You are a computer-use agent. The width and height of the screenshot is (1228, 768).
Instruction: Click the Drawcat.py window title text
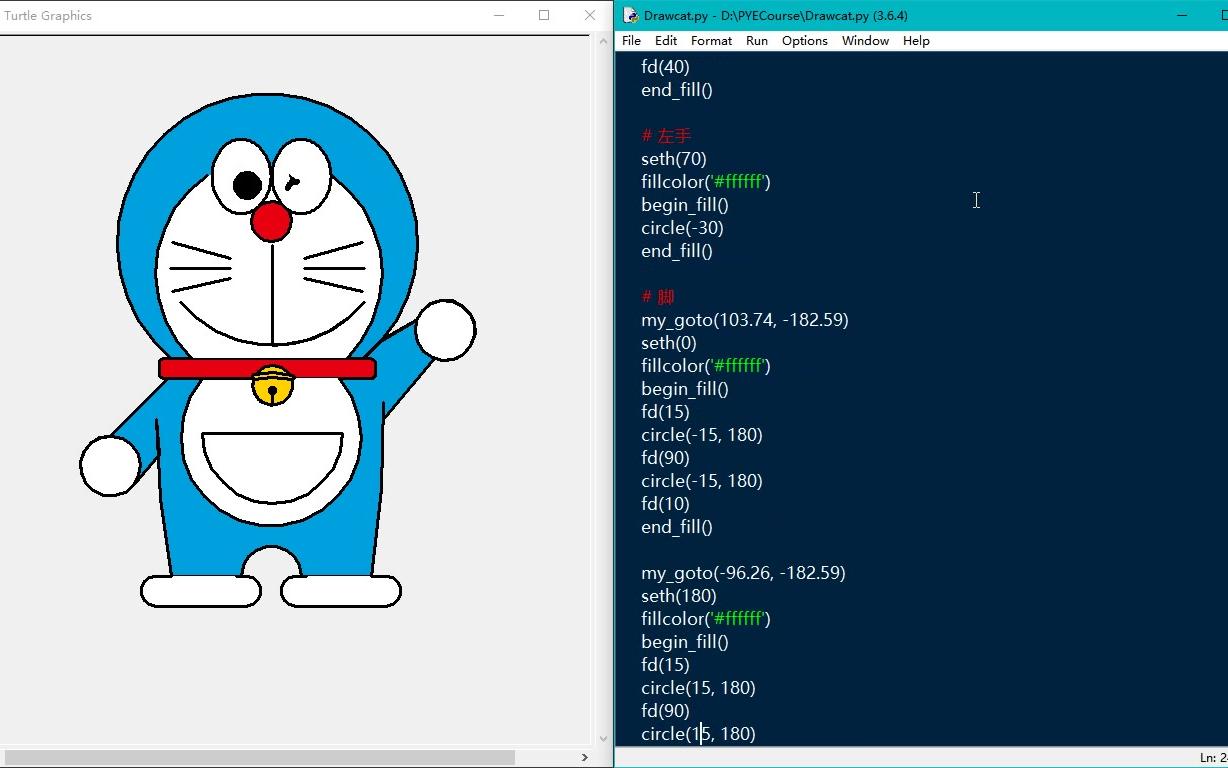point(776,16)
